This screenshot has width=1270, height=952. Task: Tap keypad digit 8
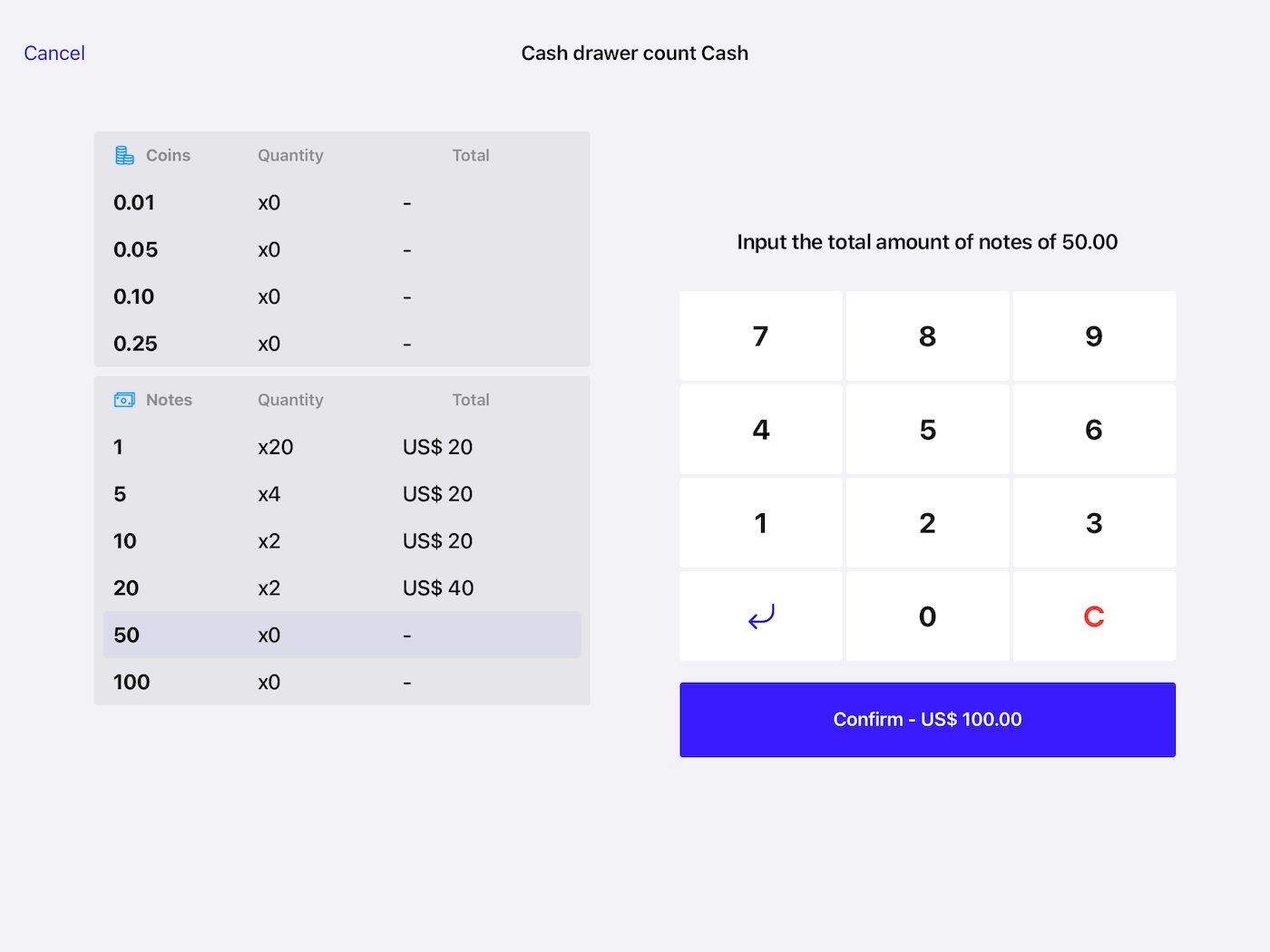coord(927,336)
